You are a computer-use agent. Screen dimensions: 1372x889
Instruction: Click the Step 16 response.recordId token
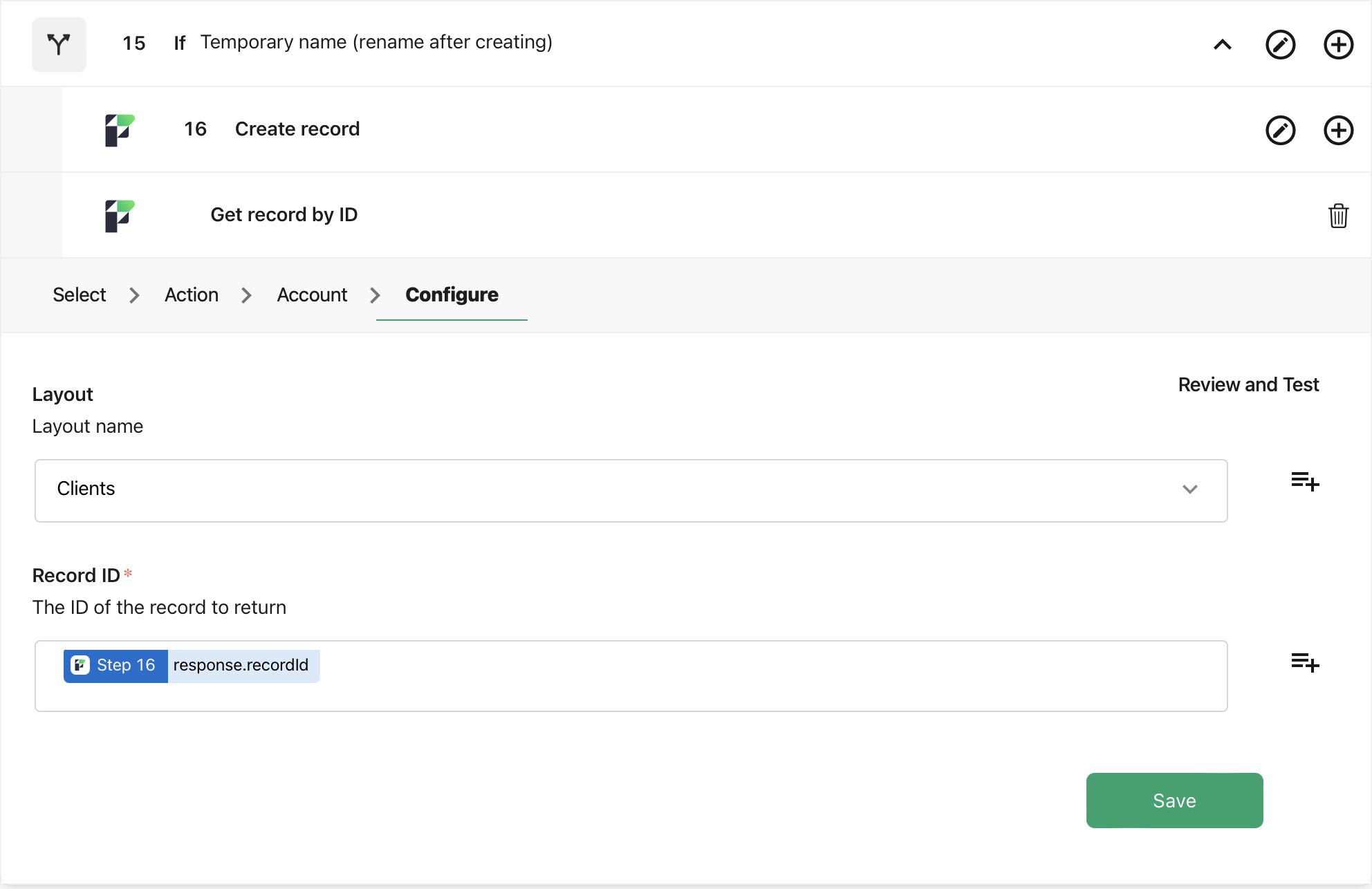pos(191,665)
